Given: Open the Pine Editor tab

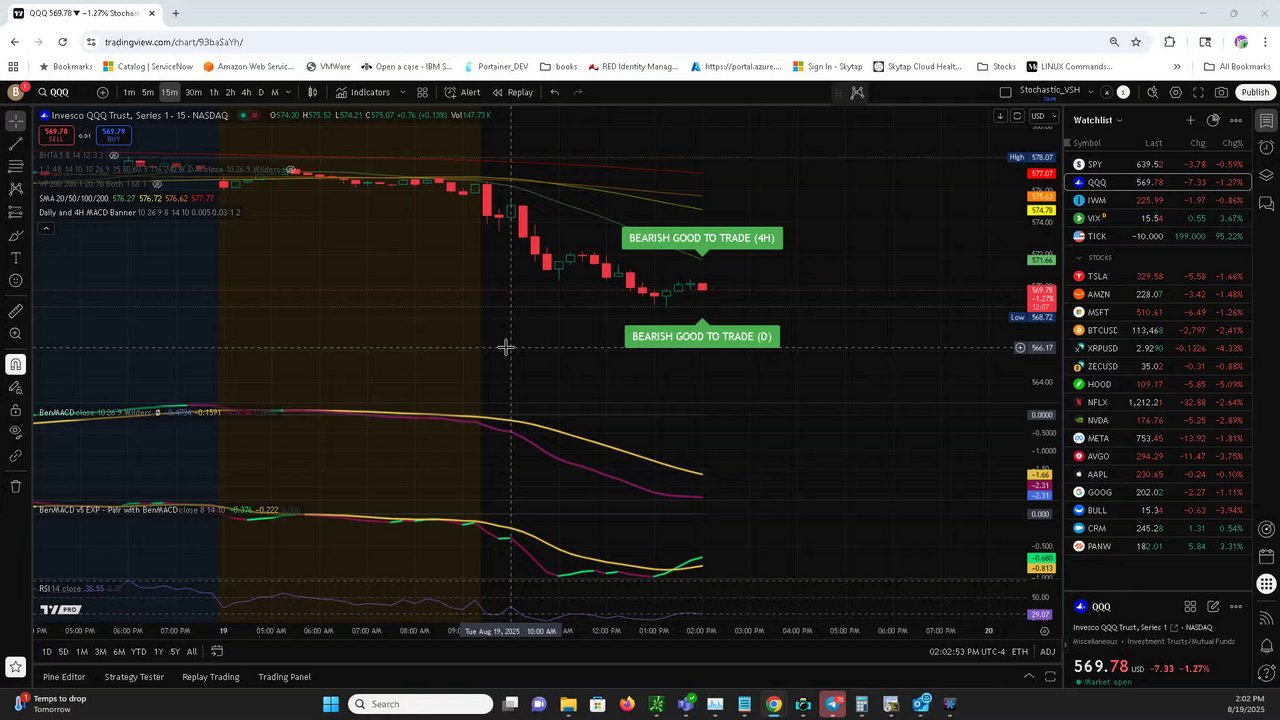Looking at the screenshot, I should 64,677.
